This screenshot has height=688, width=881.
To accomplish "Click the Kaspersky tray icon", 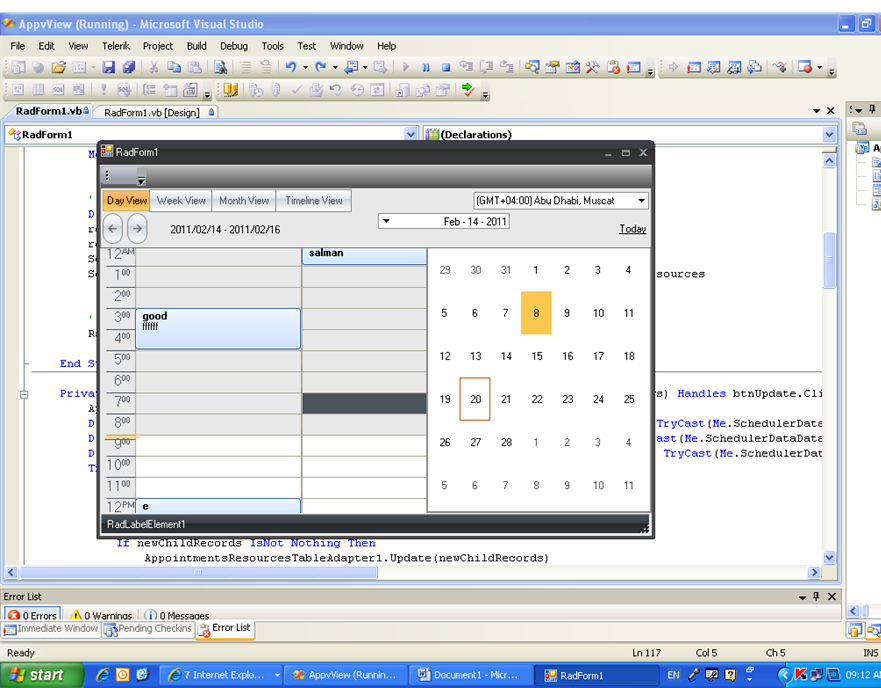I will pos(801,675).
